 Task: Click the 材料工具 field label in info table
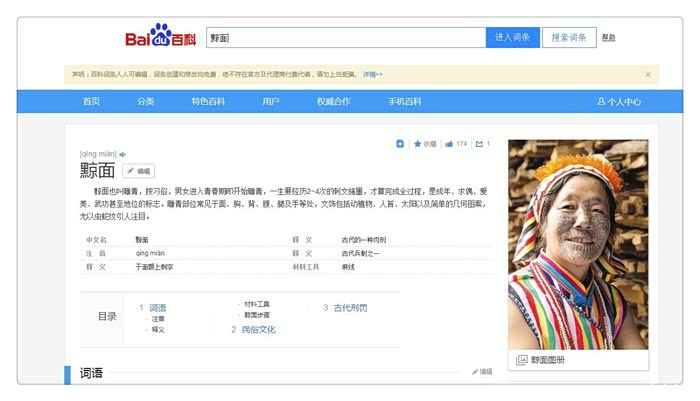tap(306, 267)
